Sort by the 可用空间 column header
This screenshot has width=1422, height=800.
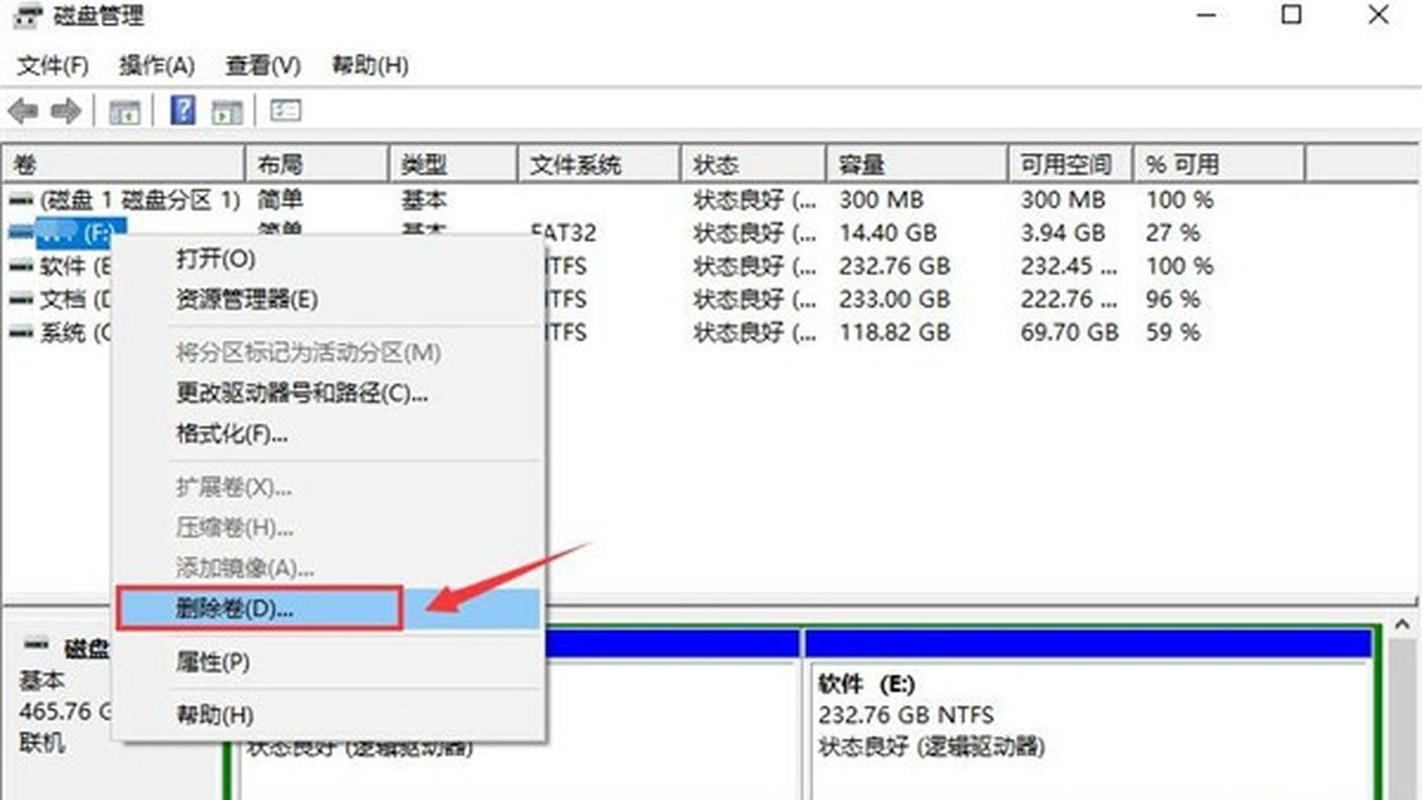click(1070, 164)
